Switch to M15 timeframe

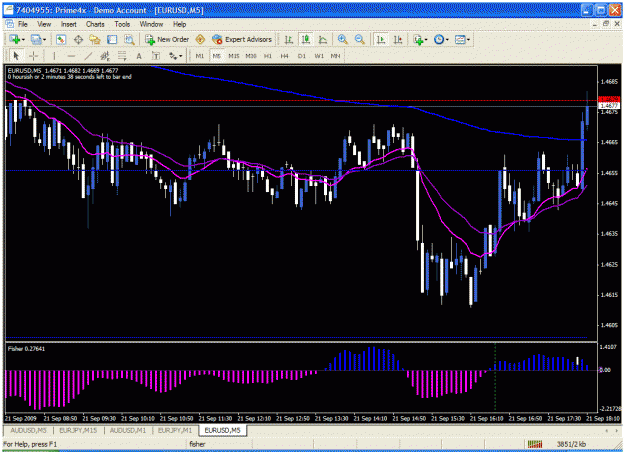tap(234, 56)
